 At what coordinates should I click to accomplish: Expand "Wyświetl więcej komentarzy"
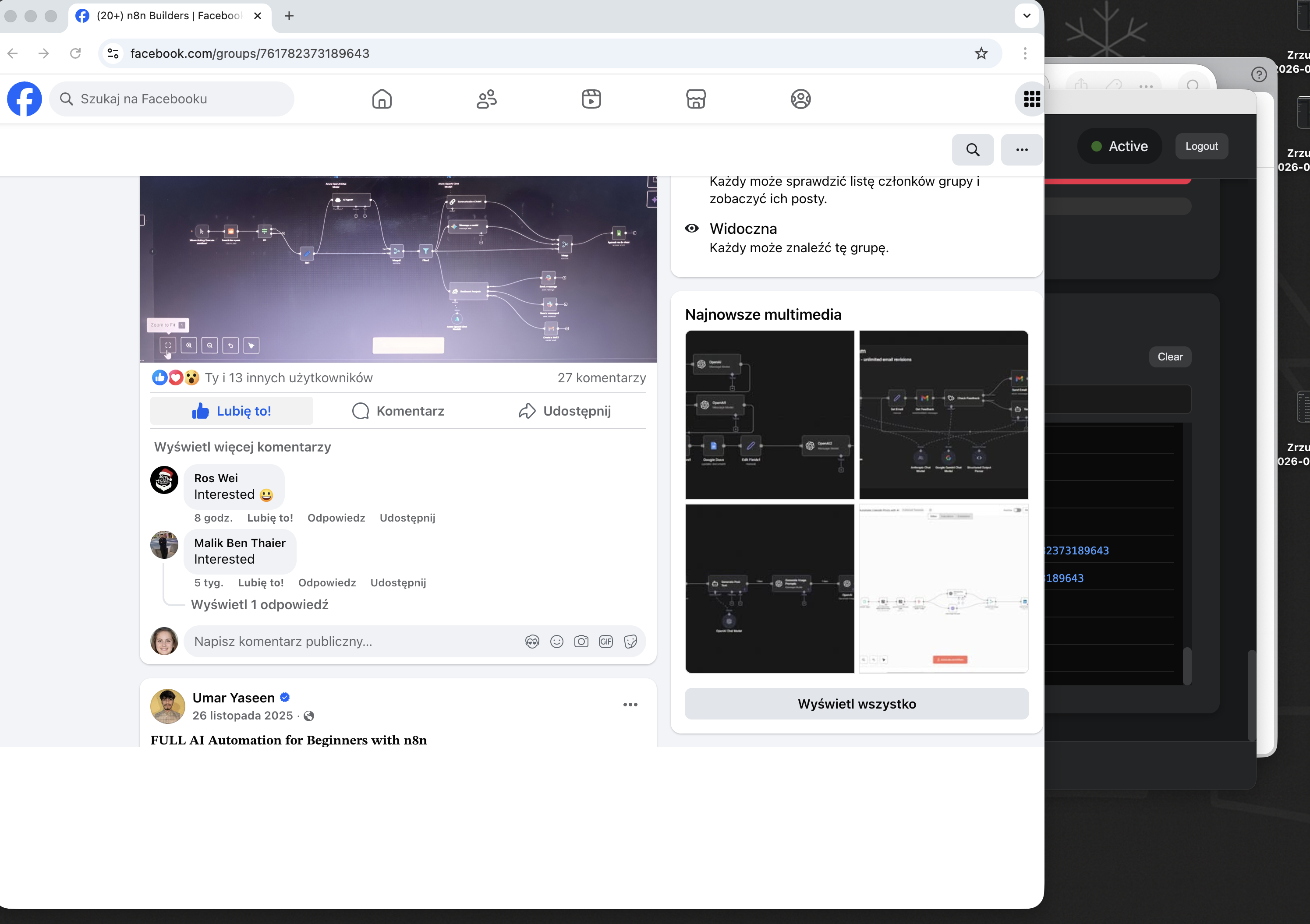click(x=242, y=447)
